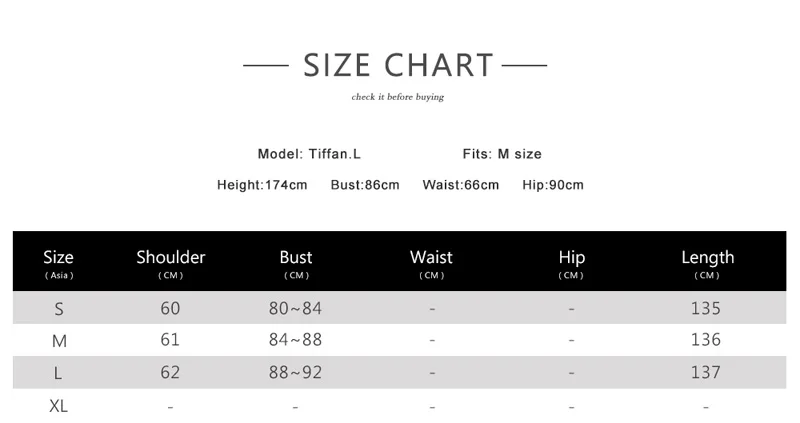The width and height of the screenshot is (800, 423).
Task: Click the Shoulder column header
Action: pos(171,262)
